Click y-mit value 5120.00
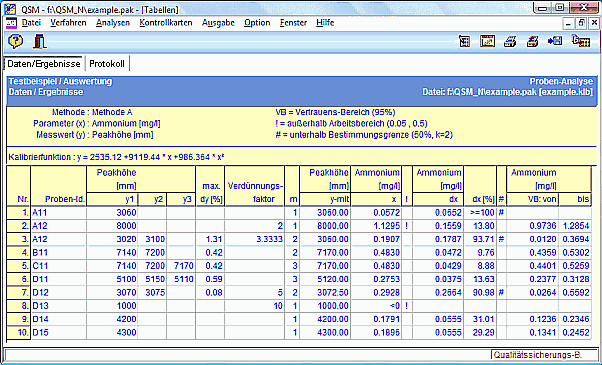The image size is (602, 365). point(325,279)
